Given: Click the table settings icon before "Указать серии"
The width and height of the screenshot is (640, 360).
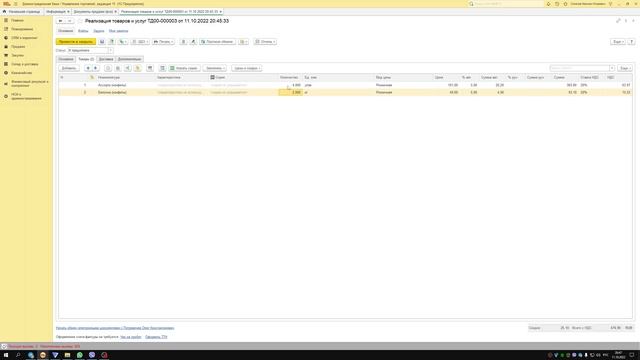Looking at the screenshot, I should (162, 68).
